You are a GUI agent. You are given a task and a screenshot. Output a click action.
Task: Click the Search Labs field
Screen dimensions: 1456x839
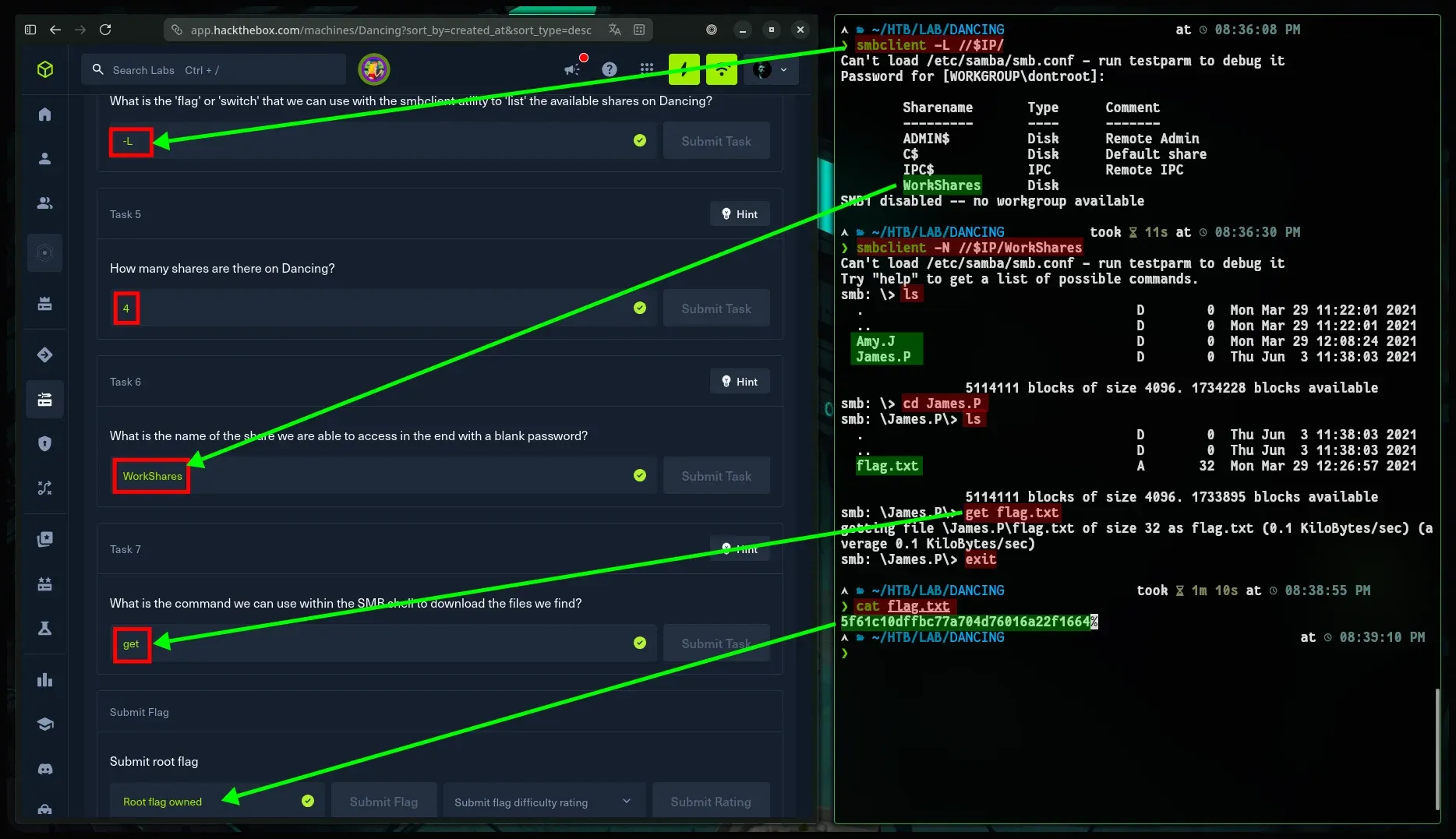(214, 69)
